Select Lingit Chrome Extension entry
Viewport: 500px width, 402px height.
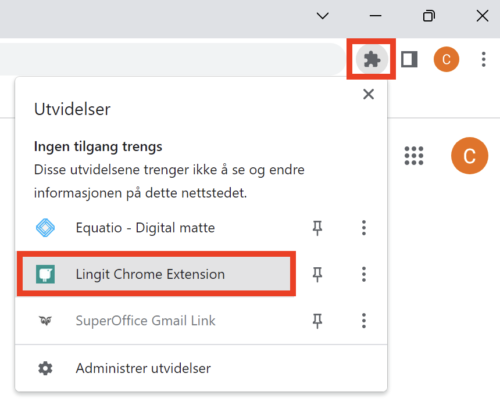156,274
